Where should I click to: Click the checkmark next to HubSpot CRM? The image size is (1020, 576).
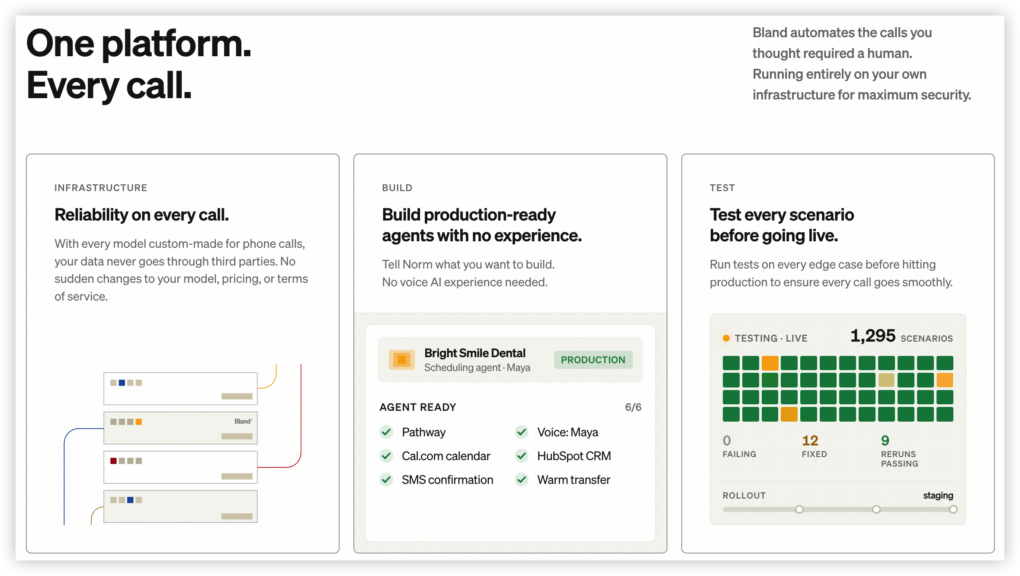tap(522, 456)
